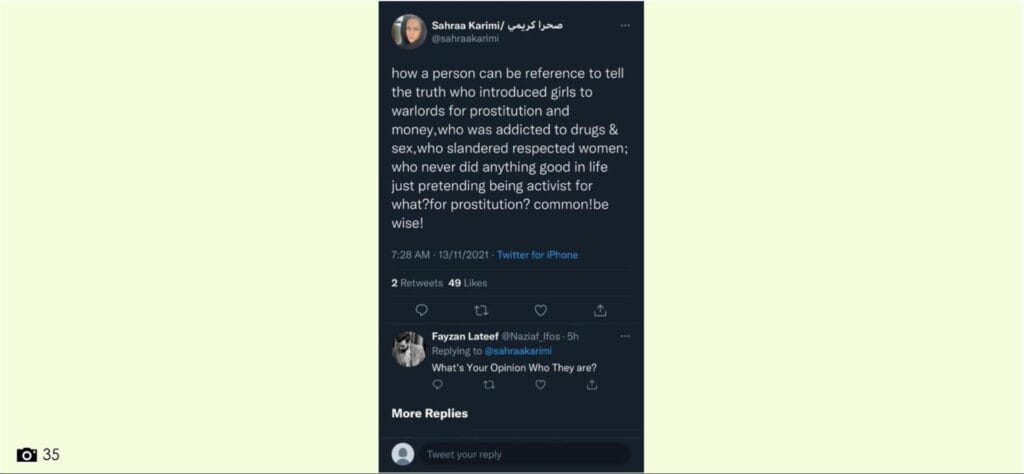Image resolution: width=1024 pixels, height=474 pixels.
Task: View the 49 Likes list
Action: [x=467, y=283]
